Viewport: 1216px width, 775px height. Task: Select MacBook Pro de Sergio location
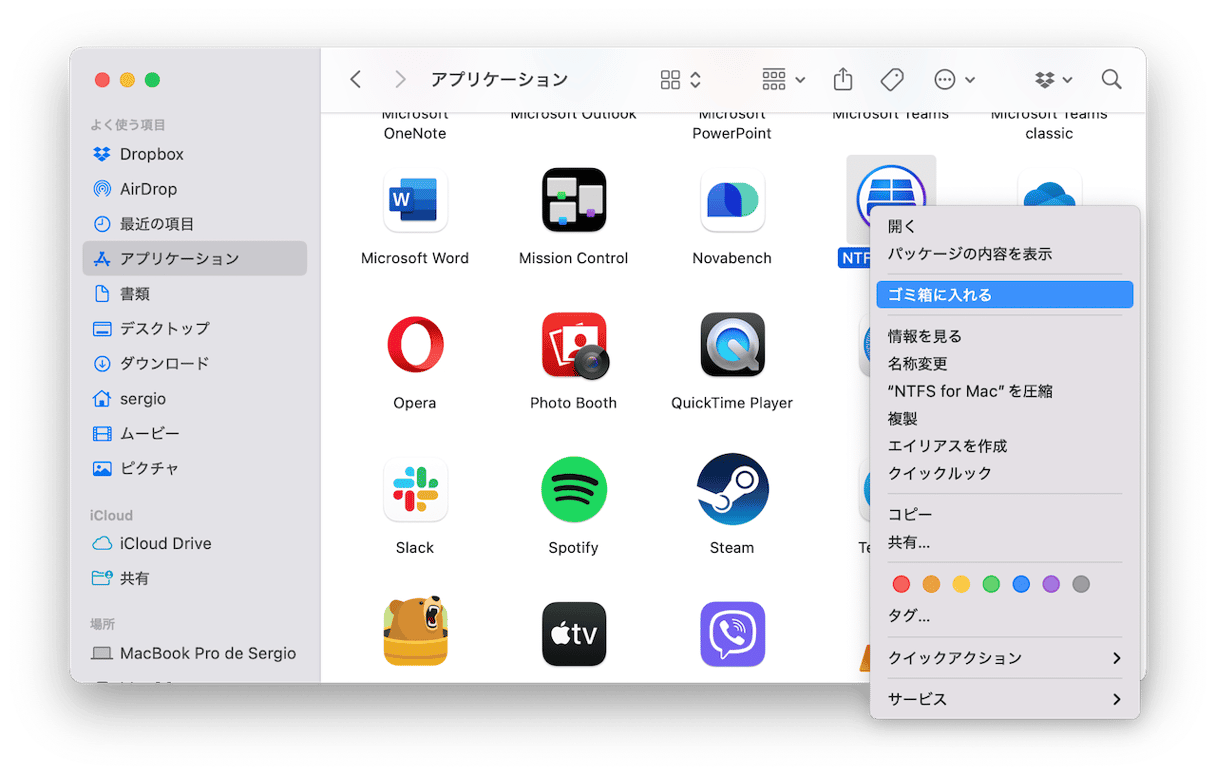point(195,653)
